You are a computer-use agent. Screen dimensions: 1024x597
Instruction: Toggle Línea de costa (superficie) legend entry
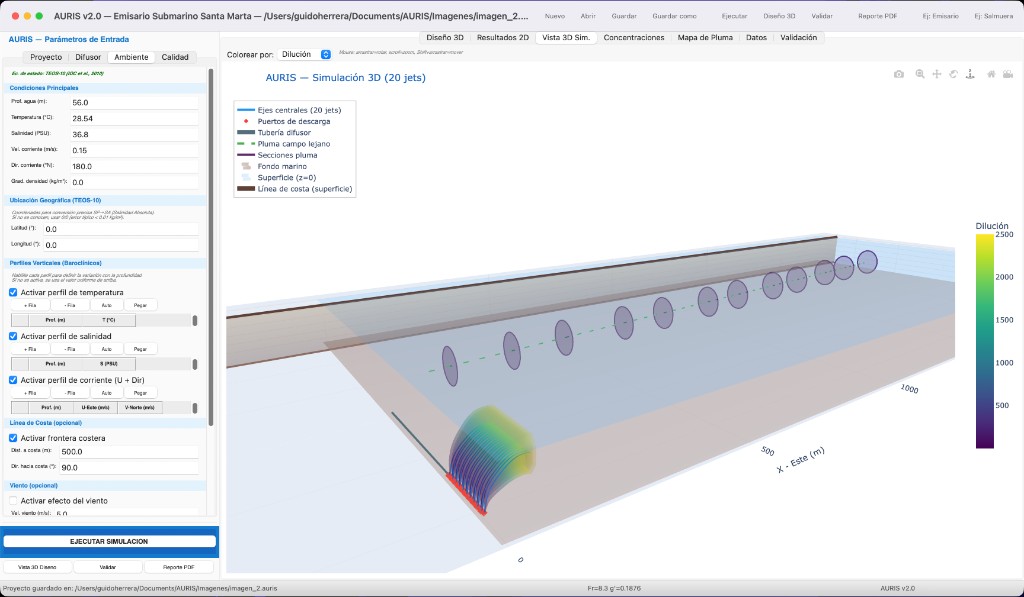point(295,189)
